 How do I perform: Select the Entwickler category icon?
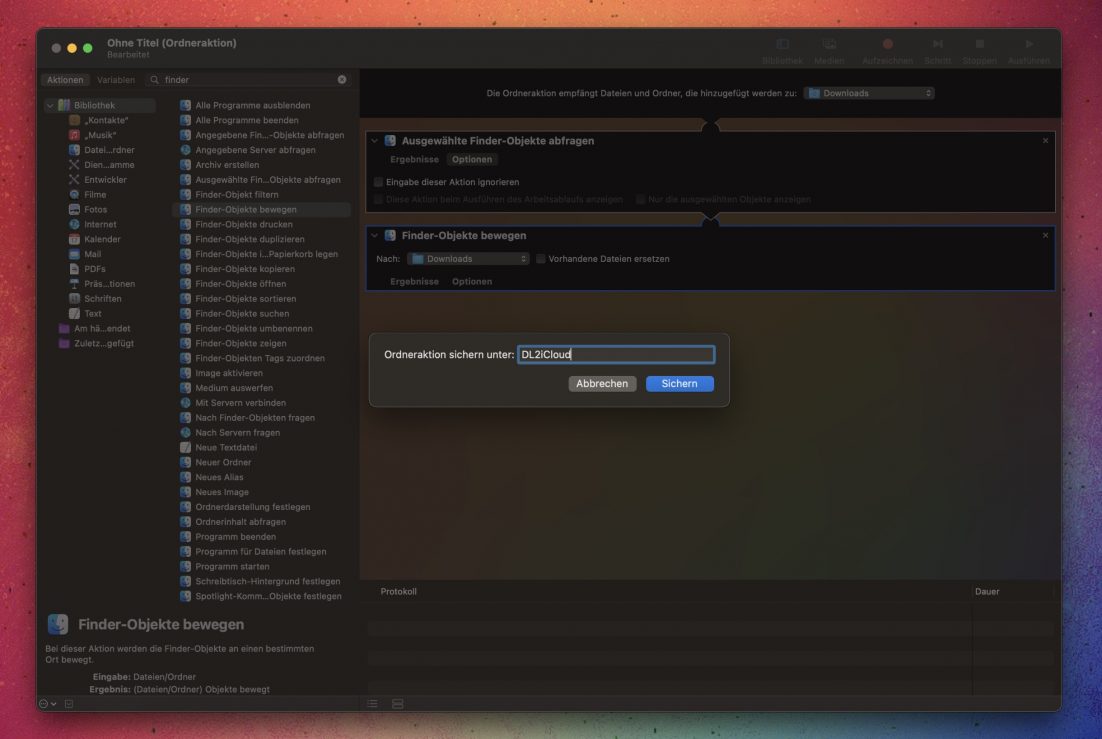74,179
